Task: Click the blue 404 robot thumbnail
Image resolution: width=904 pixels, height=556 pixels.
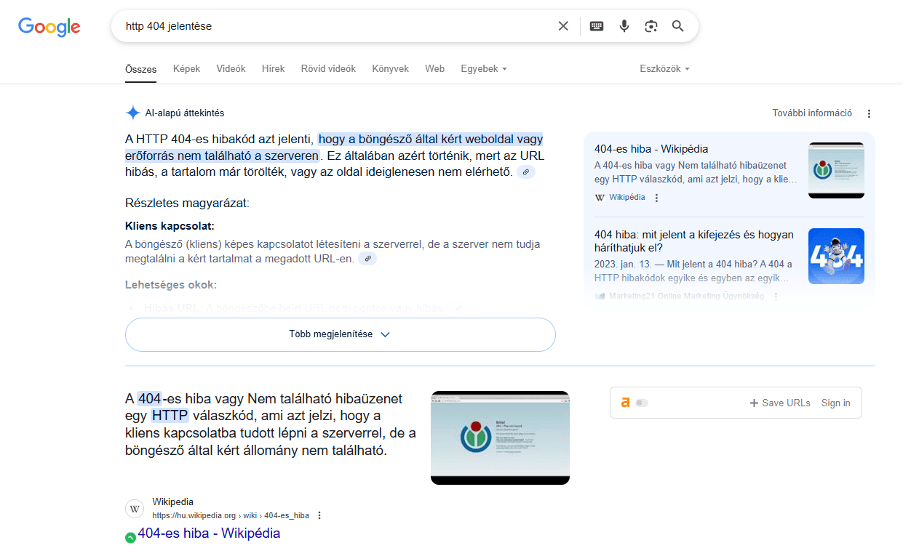Action: tap(837, 256)
